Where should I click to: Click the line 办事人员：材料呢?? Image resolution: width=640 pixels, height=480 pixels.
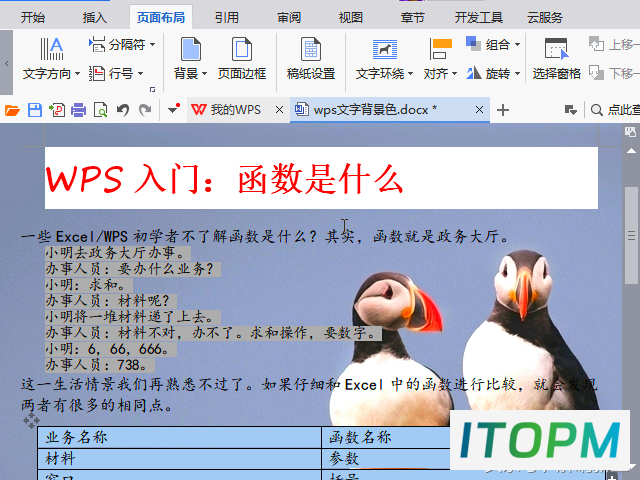(x=111, y=301)
